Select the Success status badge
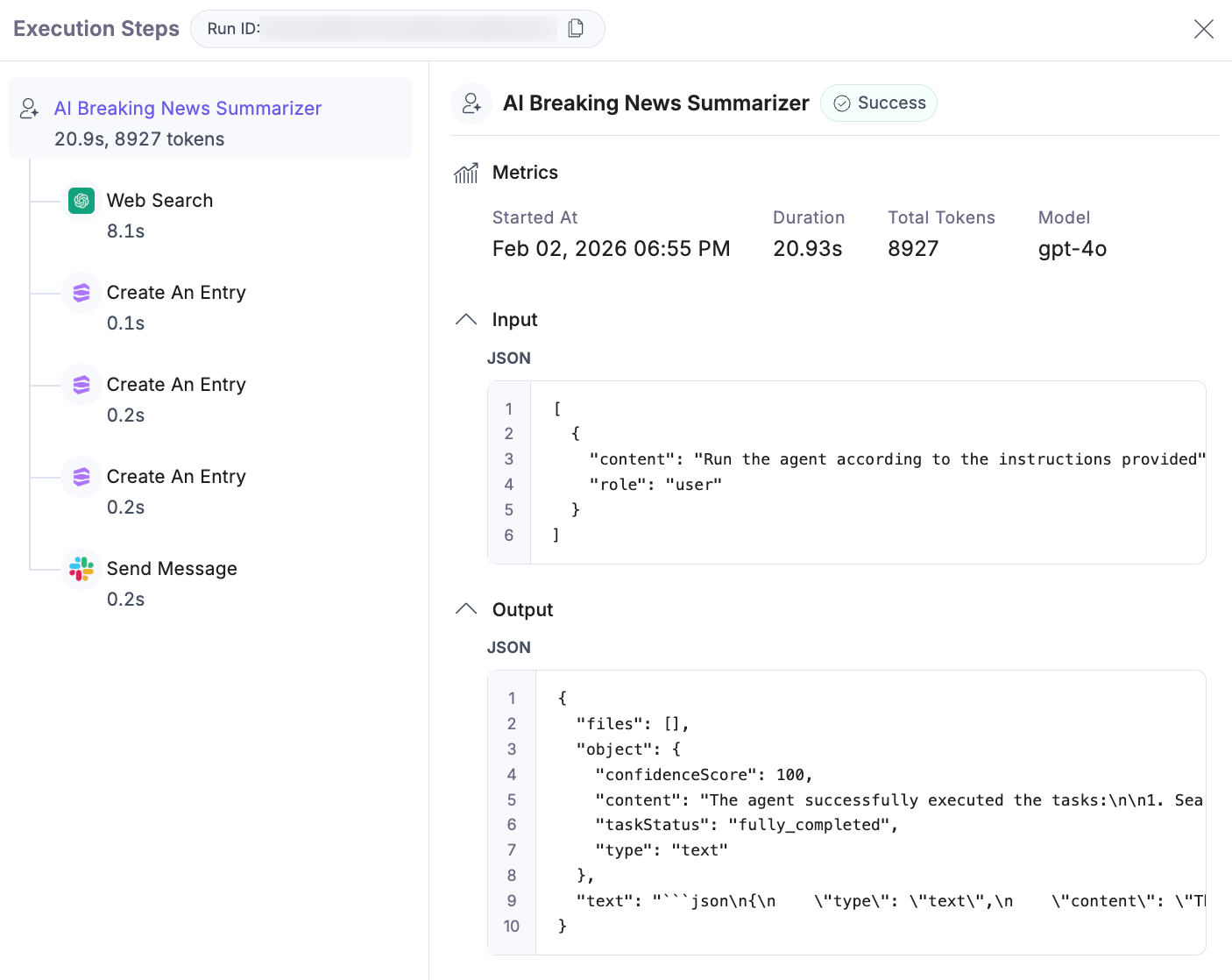The image size is (1232, 980). coord(879,103)
